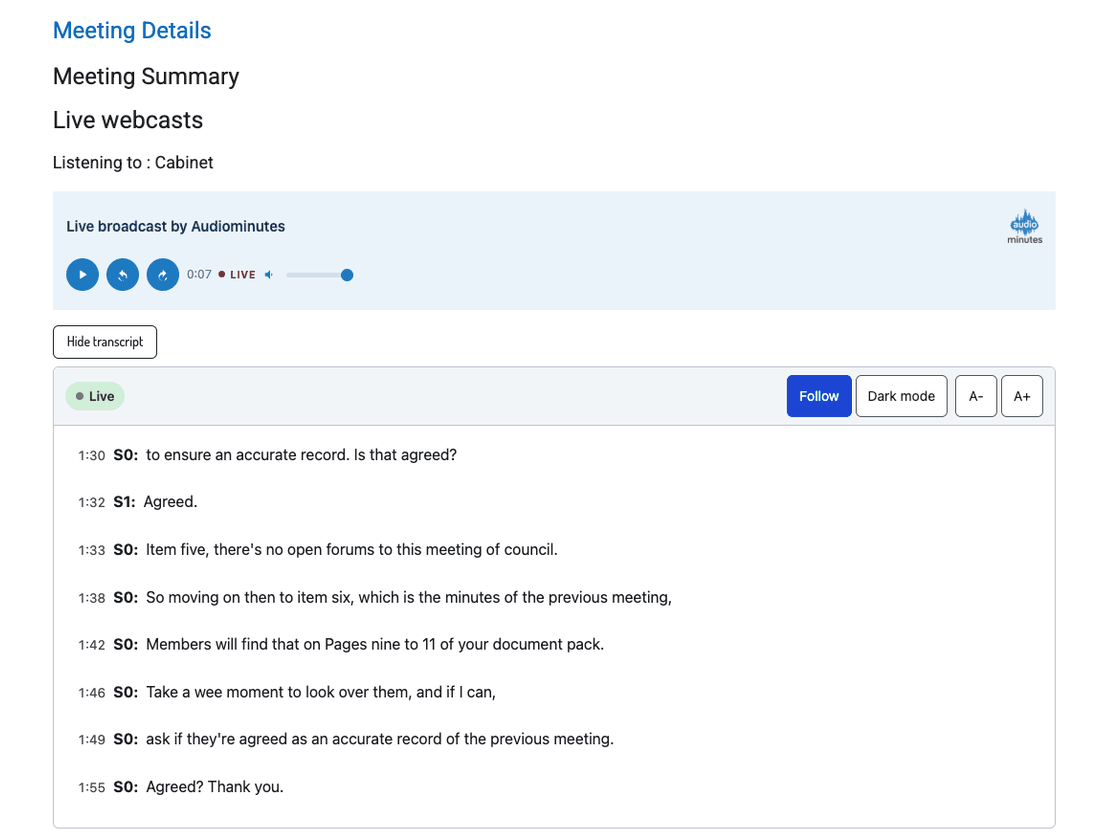The image size is (1100, 840).
Task: Click the 1:46 transcript timestamp
Action: (91, 693)
